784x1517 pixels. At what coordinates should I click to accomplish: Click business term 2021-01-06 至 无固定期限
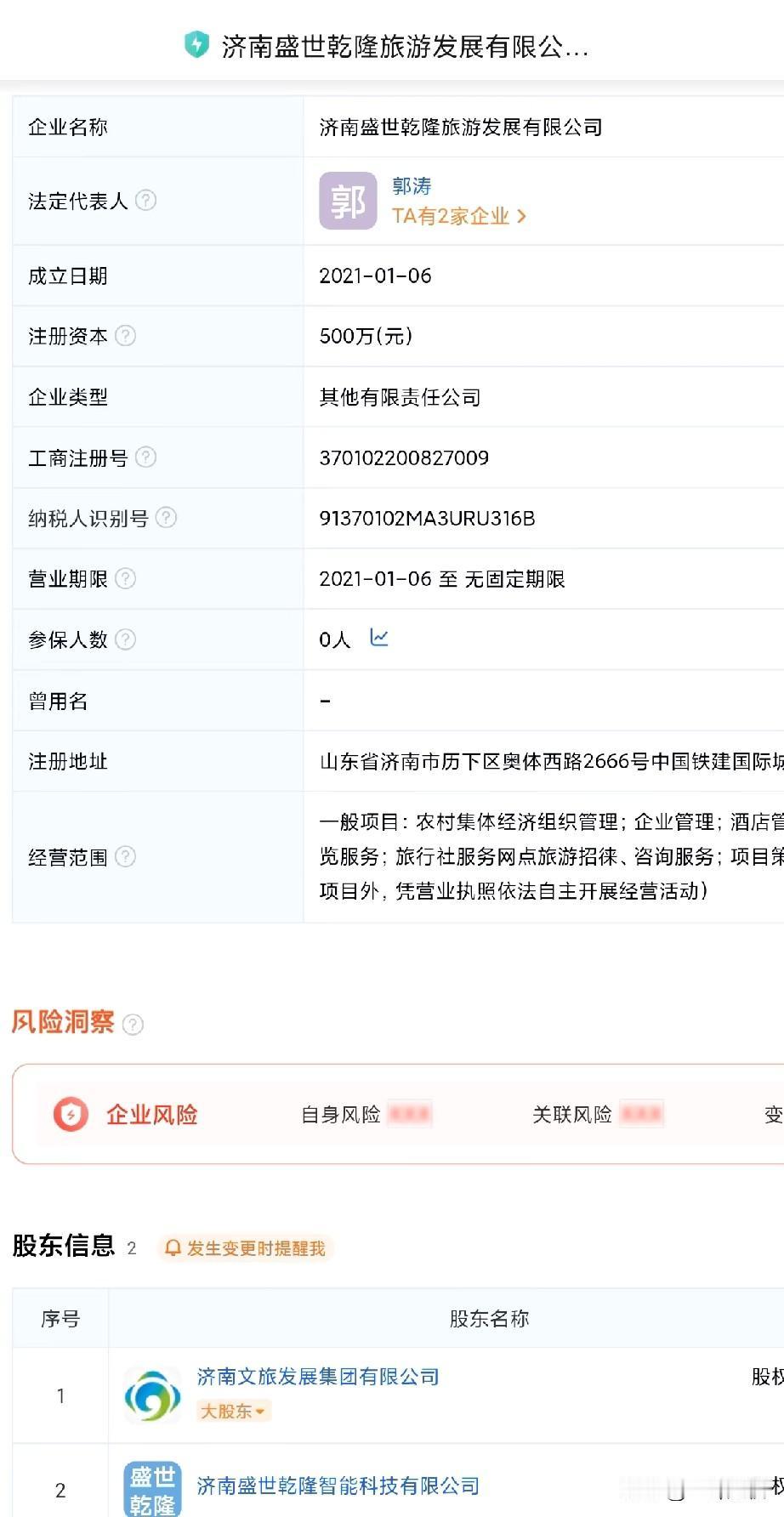[442, 579]
